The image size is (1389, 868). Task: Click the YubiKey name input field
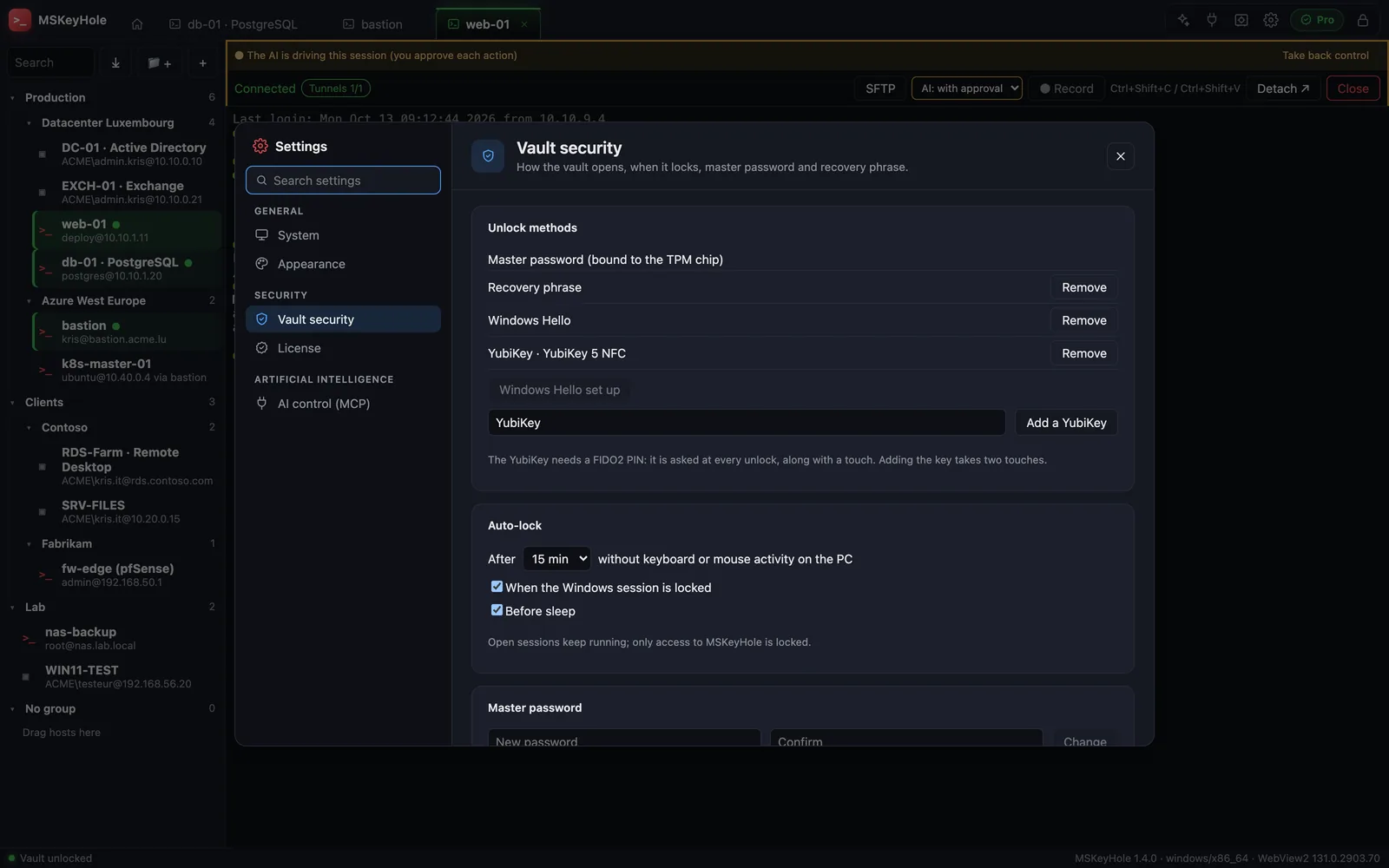coord(747,423)
